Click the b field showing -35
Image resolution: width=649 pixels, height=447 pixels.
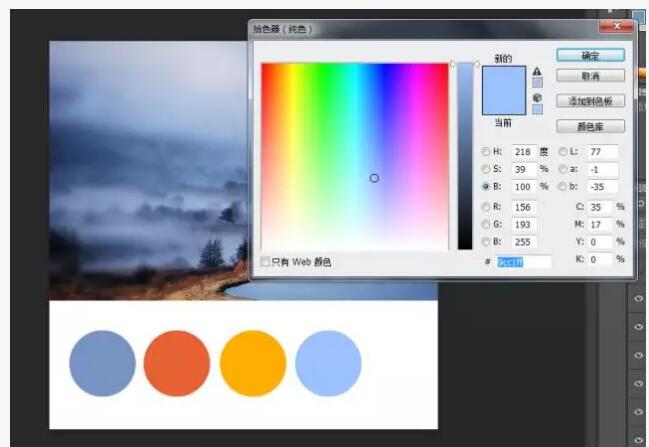(x=603, y=187)
